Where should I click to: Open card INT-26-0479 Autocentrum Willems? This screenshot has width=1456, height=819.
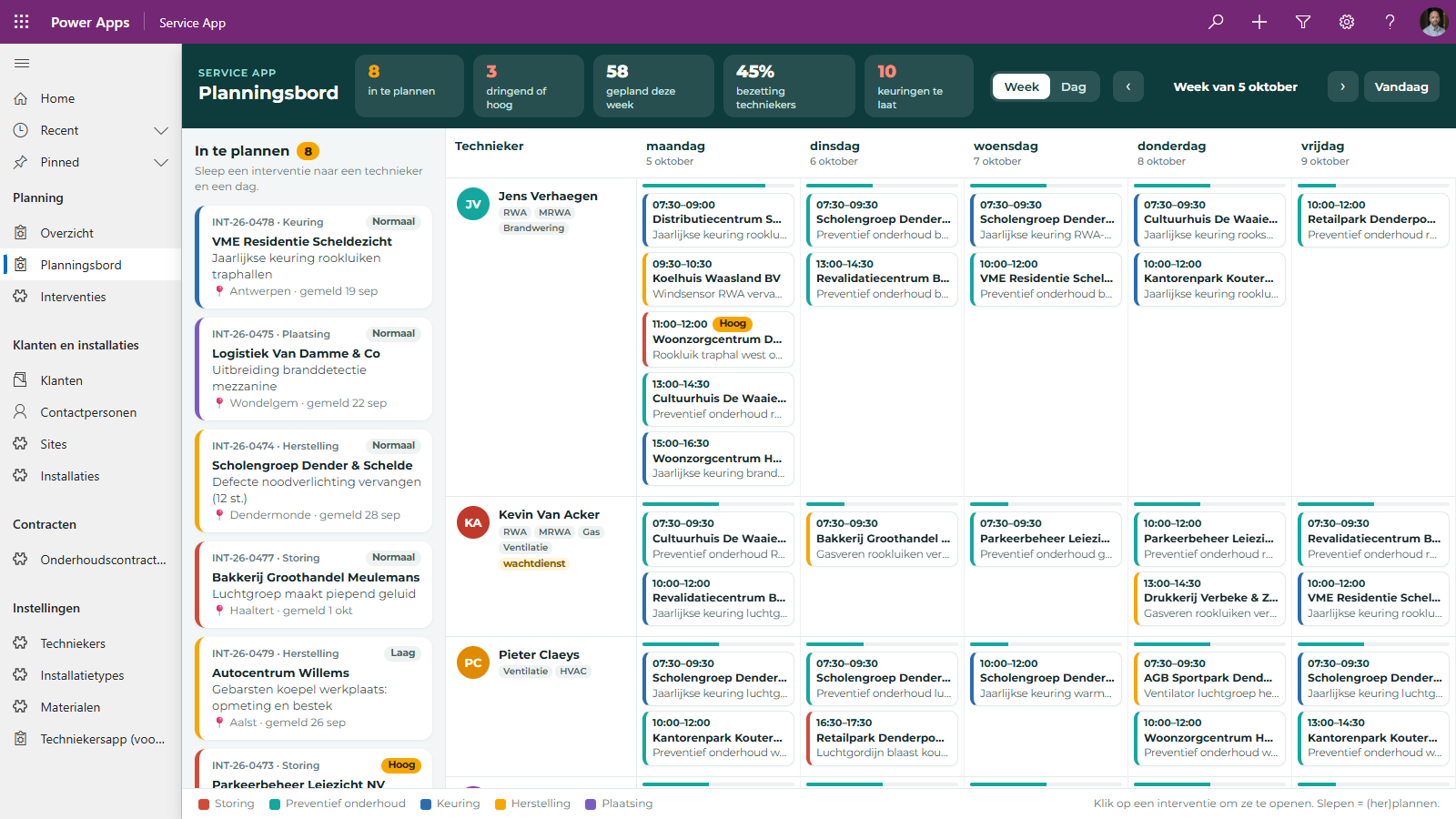point(314,689)
